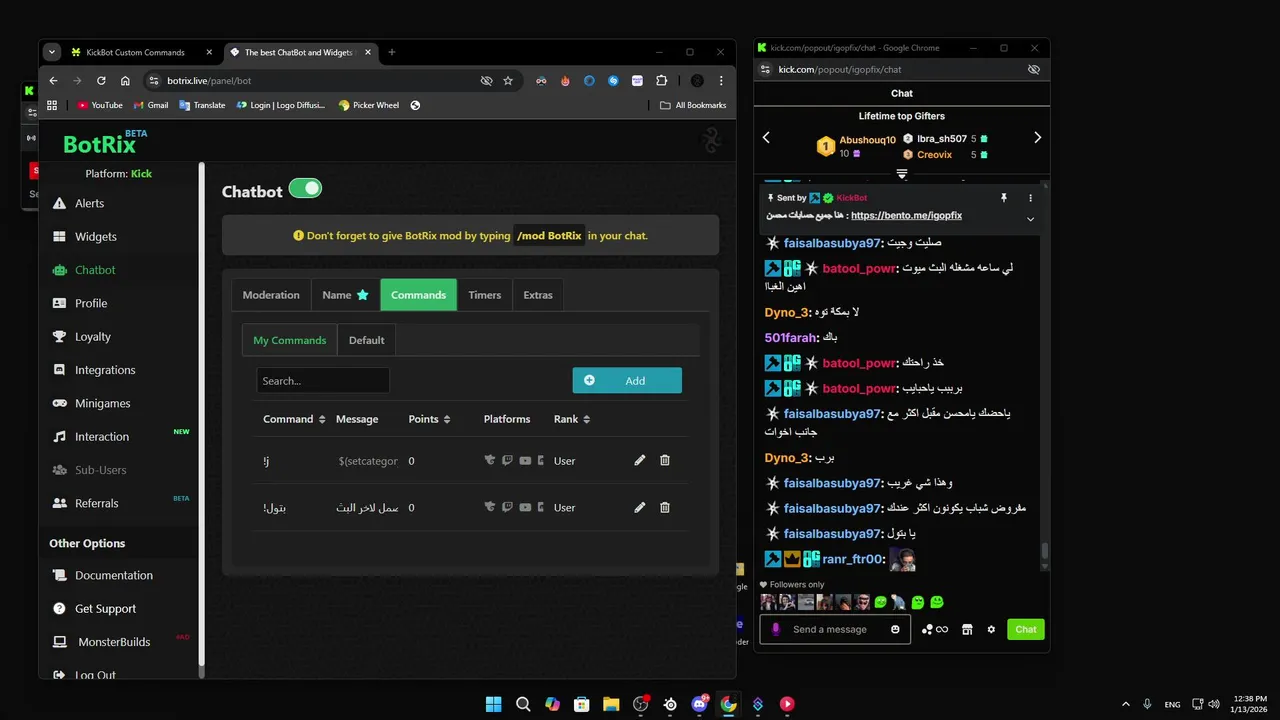The width and height of the screenshot is (1280, 720).
Task: Go to Profile in the sidebar
Action: point(90,303)
